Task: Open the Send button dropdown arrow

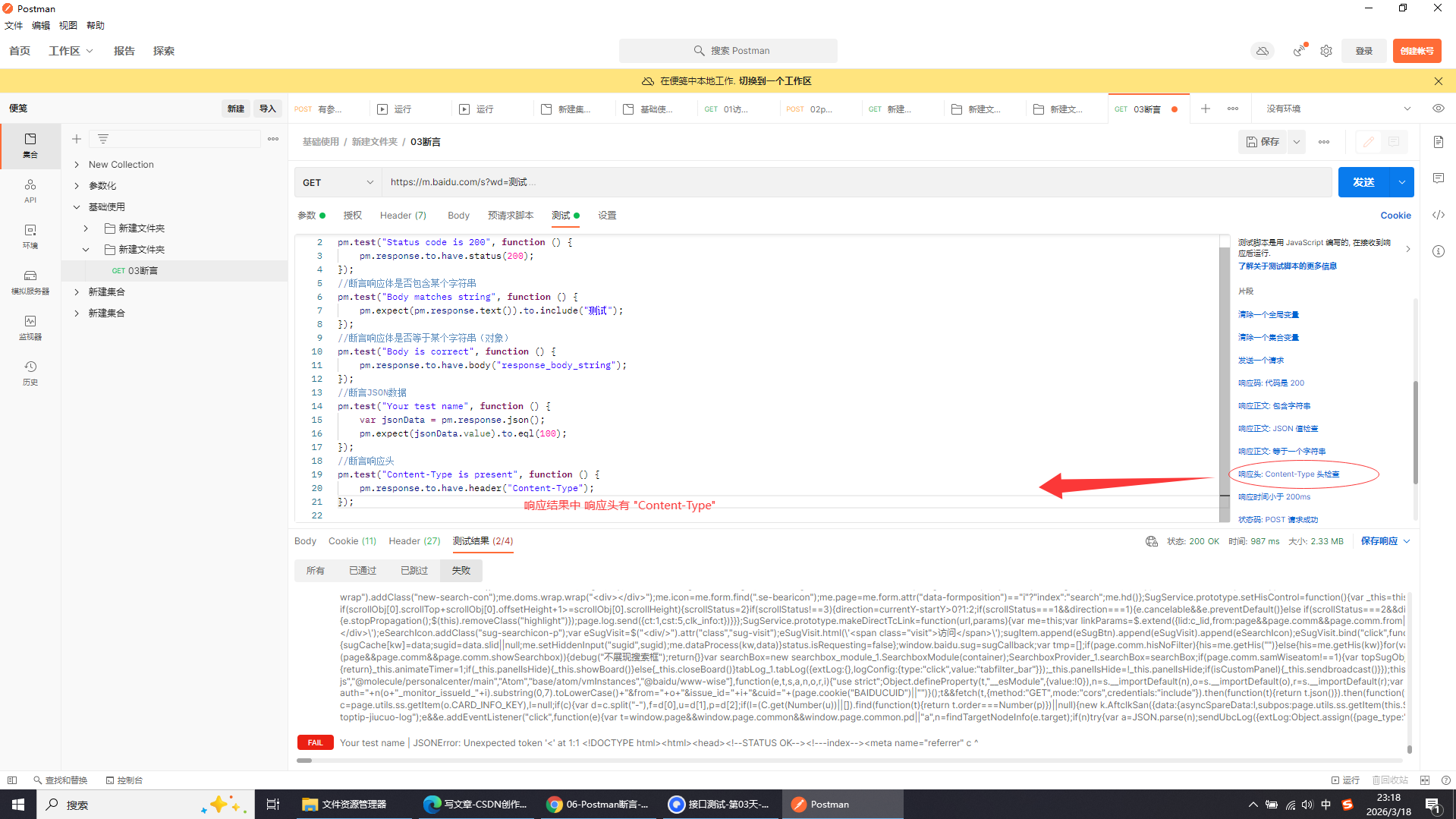Action: pyautogui.click(x=1402, y=182)
